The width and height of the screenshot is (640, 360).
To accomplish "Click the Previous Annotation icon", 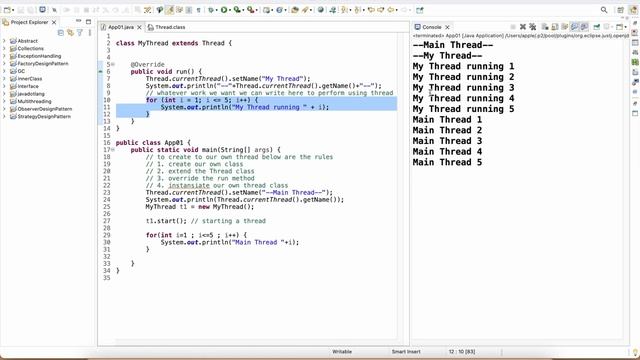I will [x=358, y=10].
